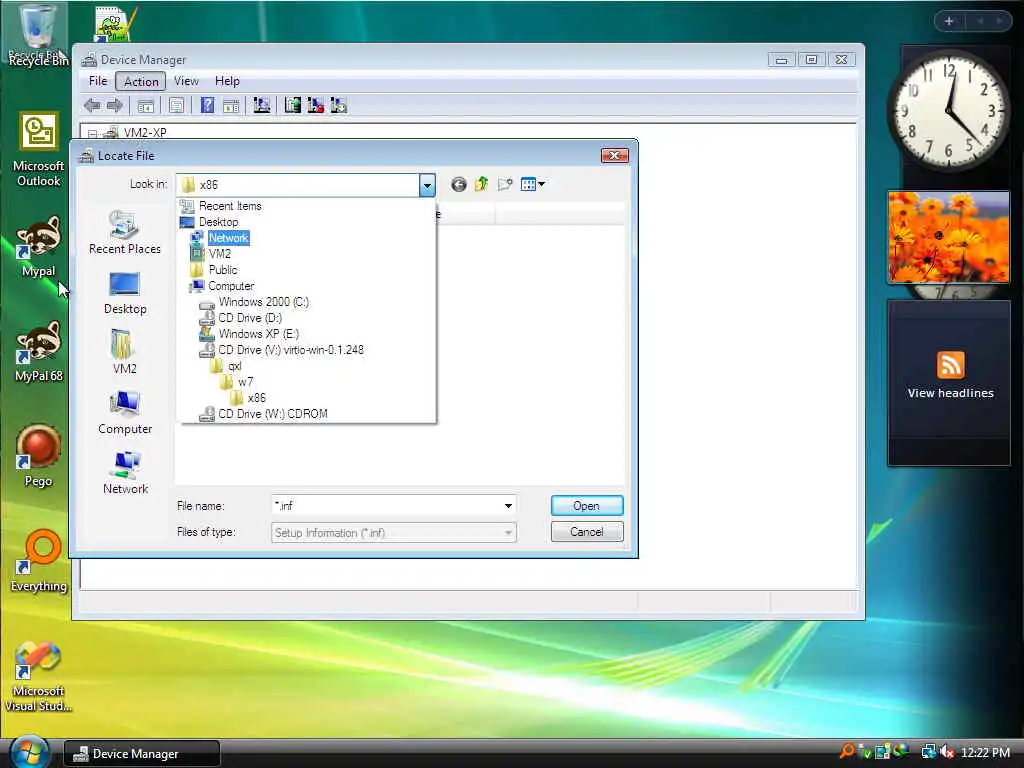Open VM2 in the places bar
Viewport: 1024px width, 768px height.
pyautogui.click(x=125, y=352)
